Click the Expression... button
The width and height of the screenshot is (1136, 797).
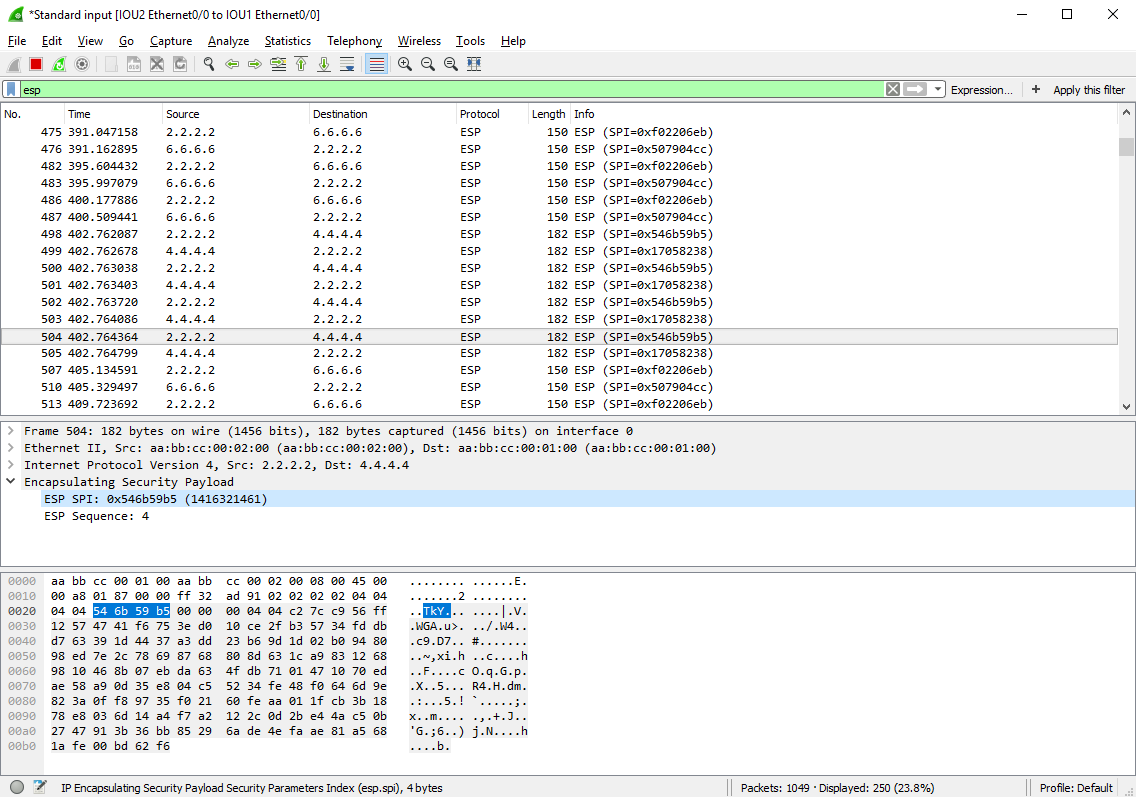(x=982, y=90)
